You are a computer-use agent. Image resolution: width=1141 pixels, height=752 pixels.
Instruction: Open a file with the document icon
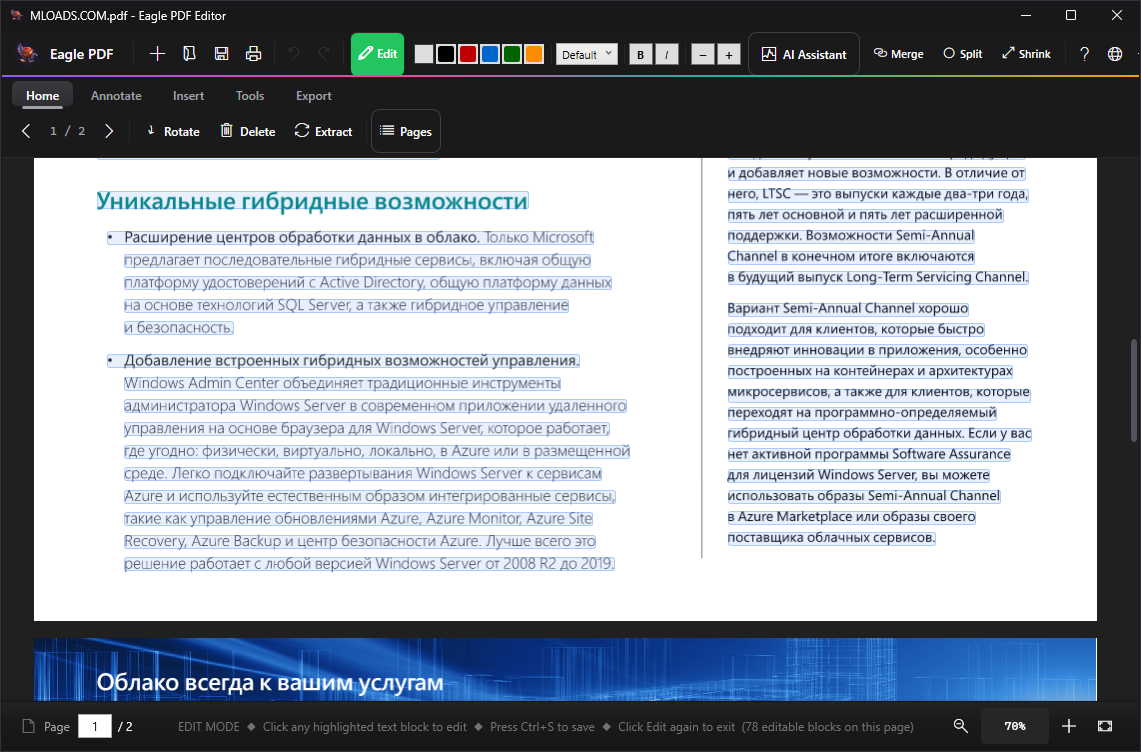click(189, 54)
